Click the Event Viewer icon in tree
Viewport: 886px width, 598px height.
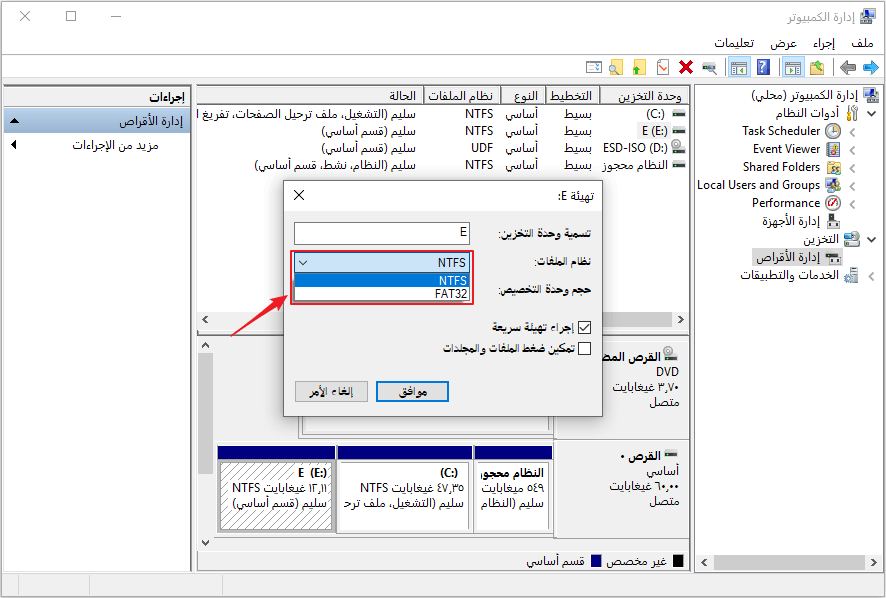point(833,149)
